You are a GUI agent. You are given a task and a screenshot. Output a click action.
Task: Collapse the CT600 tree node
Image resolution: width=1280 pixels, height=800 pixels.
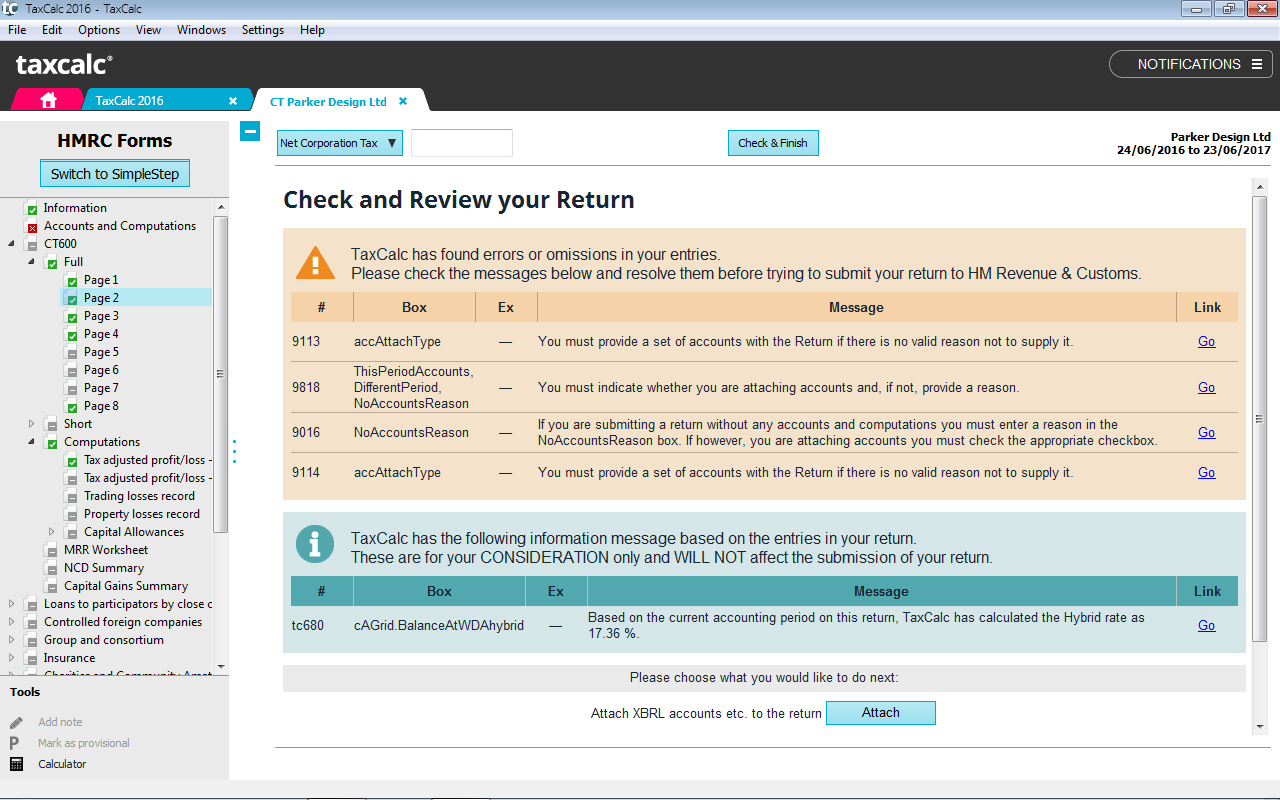click(11, 244)
